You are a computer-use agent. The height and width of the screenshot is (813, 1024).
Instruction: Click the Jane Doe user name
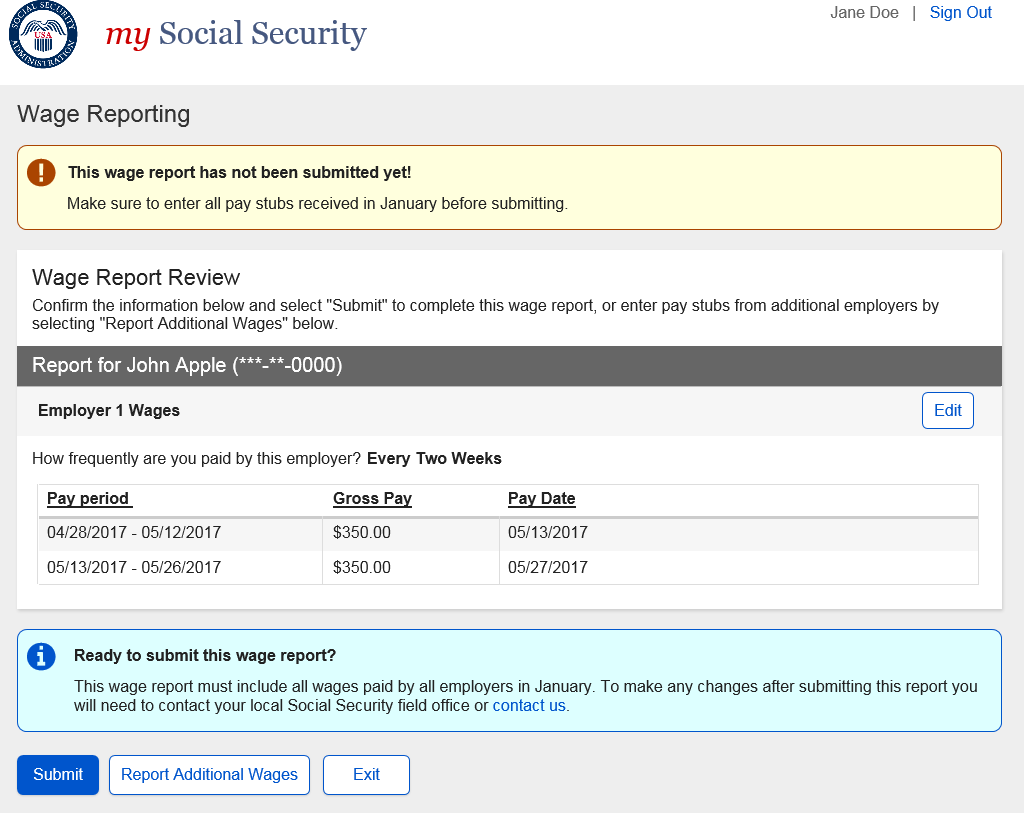click(x=864, y=13)
